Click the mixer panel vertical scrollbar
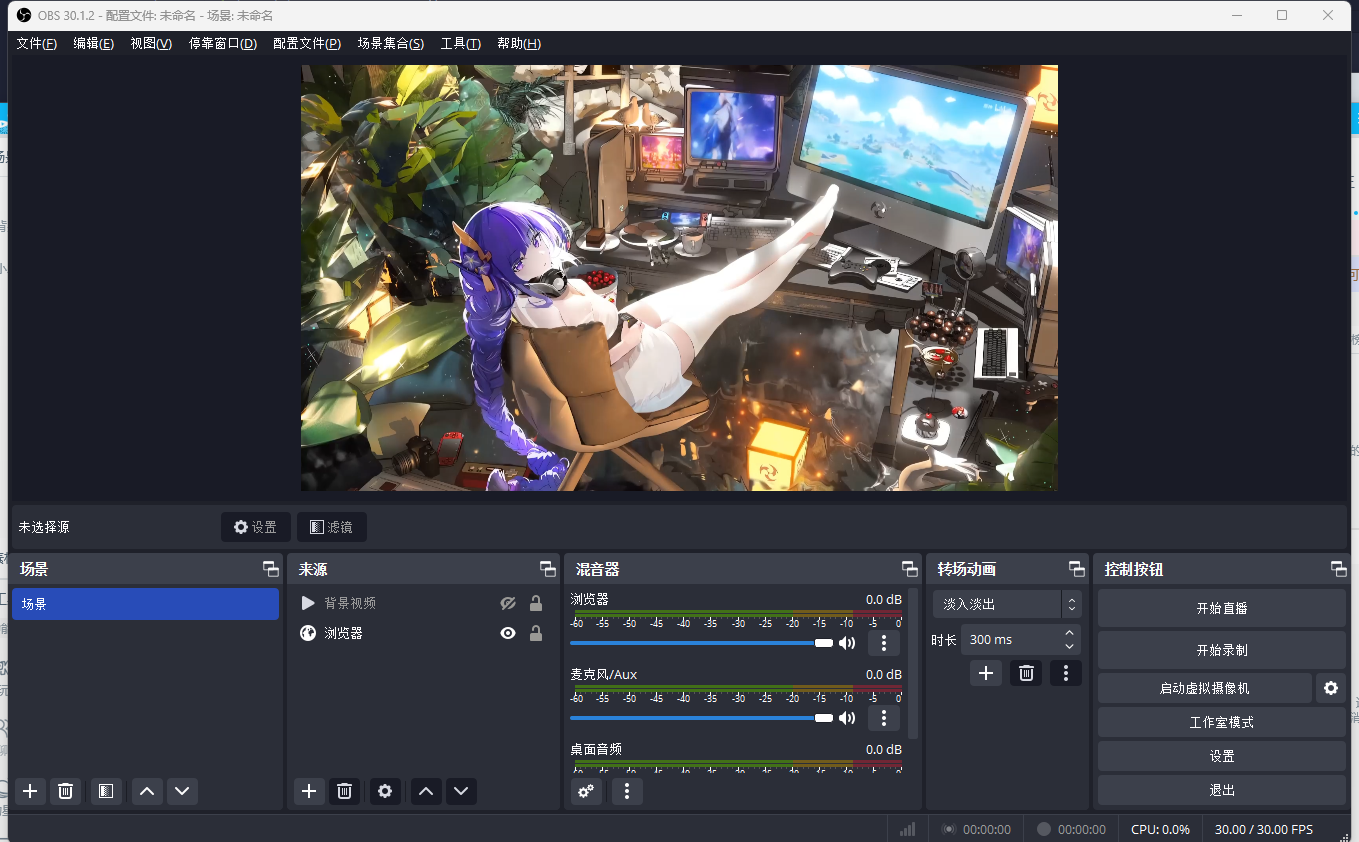Screen dimensions: 1359x842 pos(913,665)
